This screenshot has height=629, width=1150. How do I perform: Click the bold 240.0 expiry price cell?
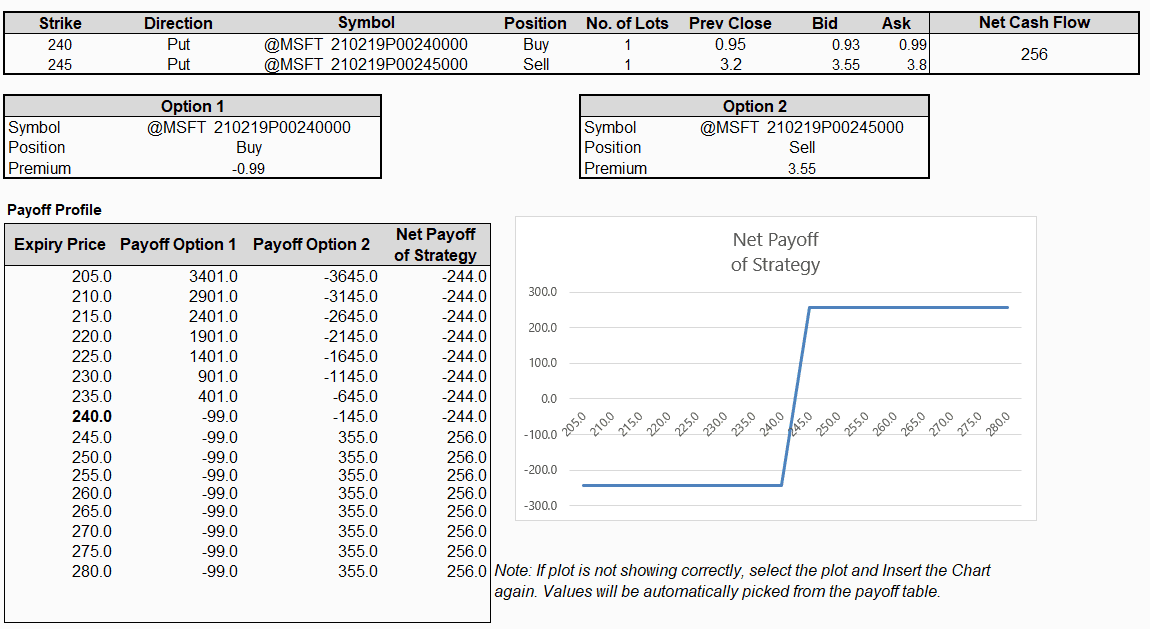92,417
